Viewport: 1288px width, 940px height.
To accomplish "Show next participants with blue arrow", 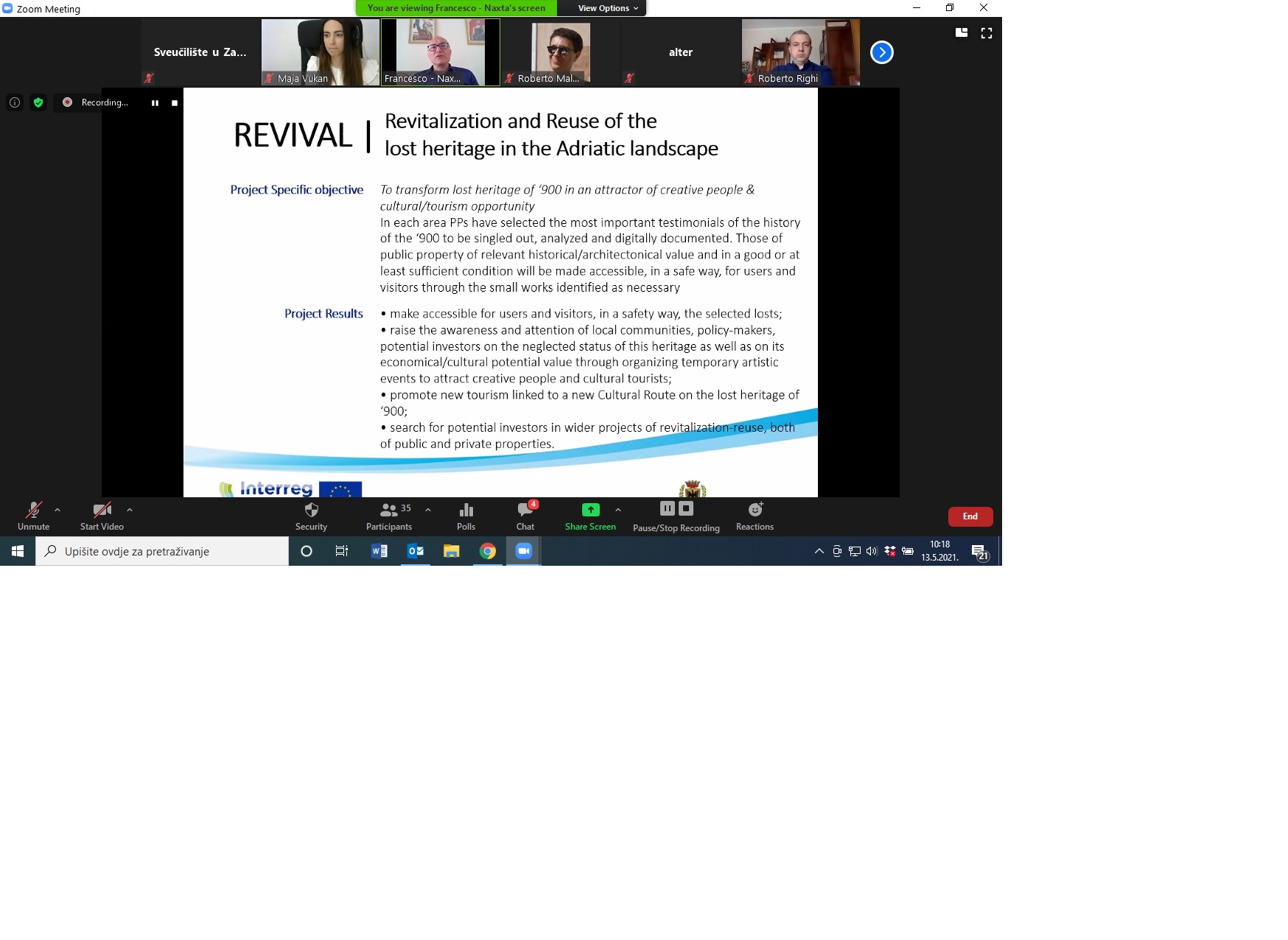I will [x=881, y=52].
